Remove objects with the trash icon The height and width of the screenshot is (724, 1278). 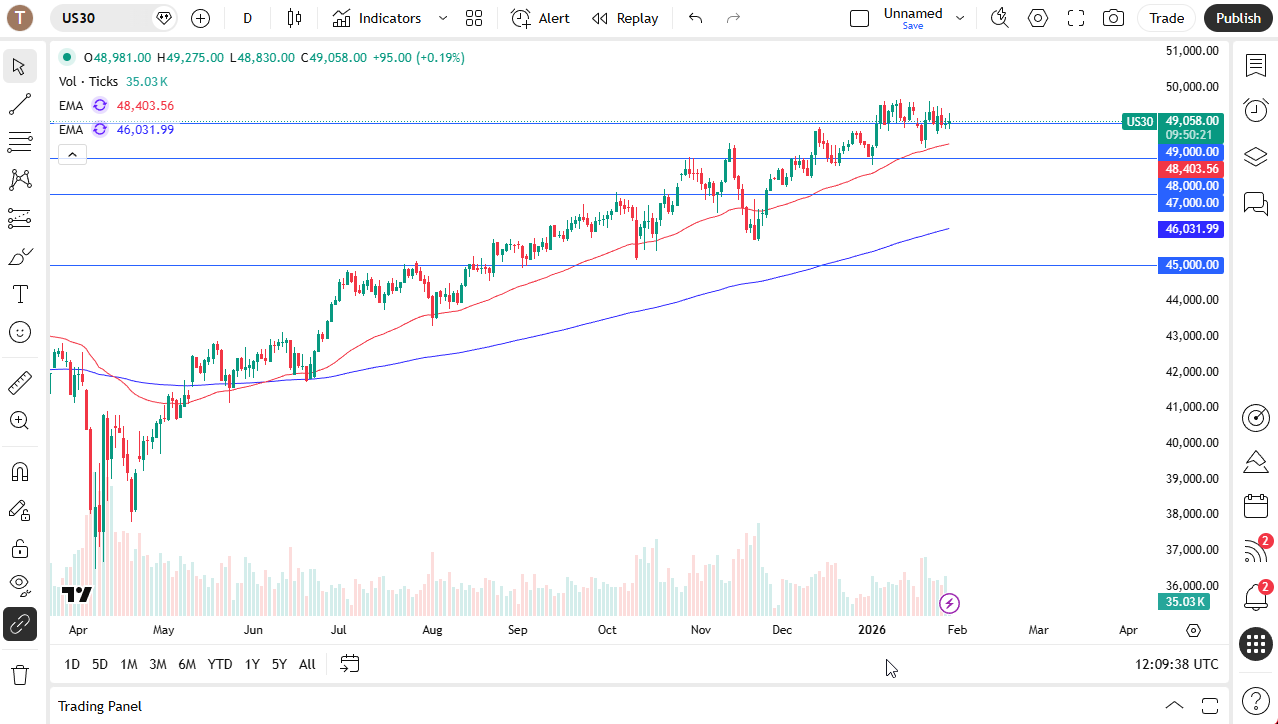pyautogui.click(x=19, y=675)
